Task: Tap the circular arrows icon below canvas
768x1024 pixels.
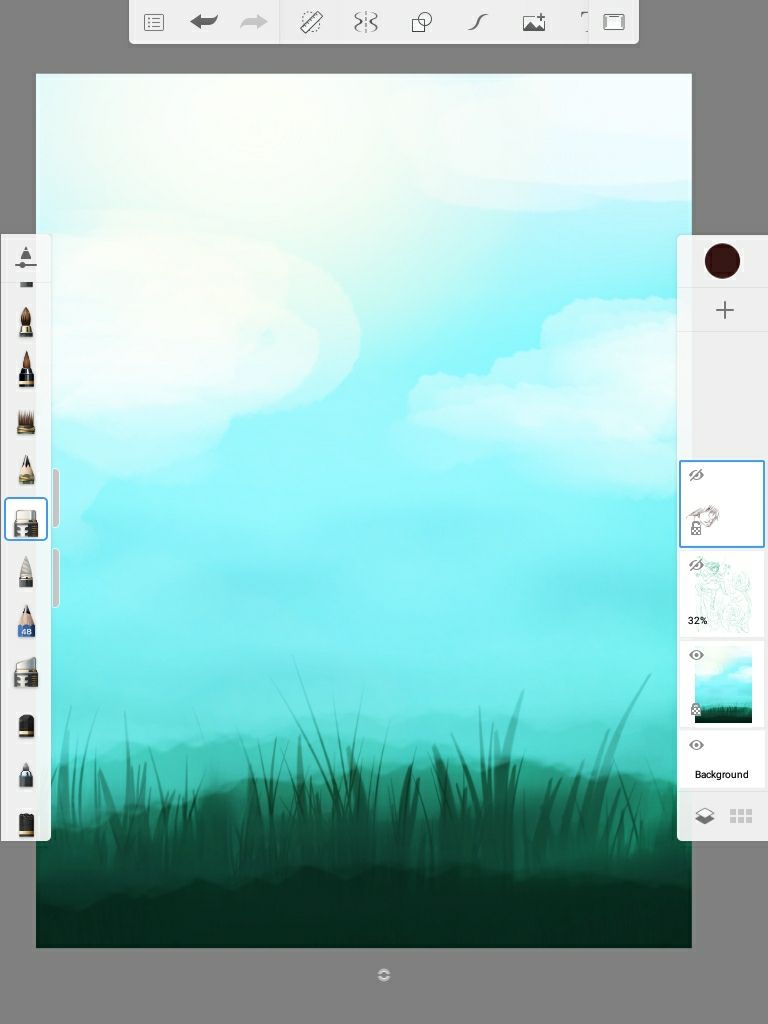Action: tap(384, 975)
